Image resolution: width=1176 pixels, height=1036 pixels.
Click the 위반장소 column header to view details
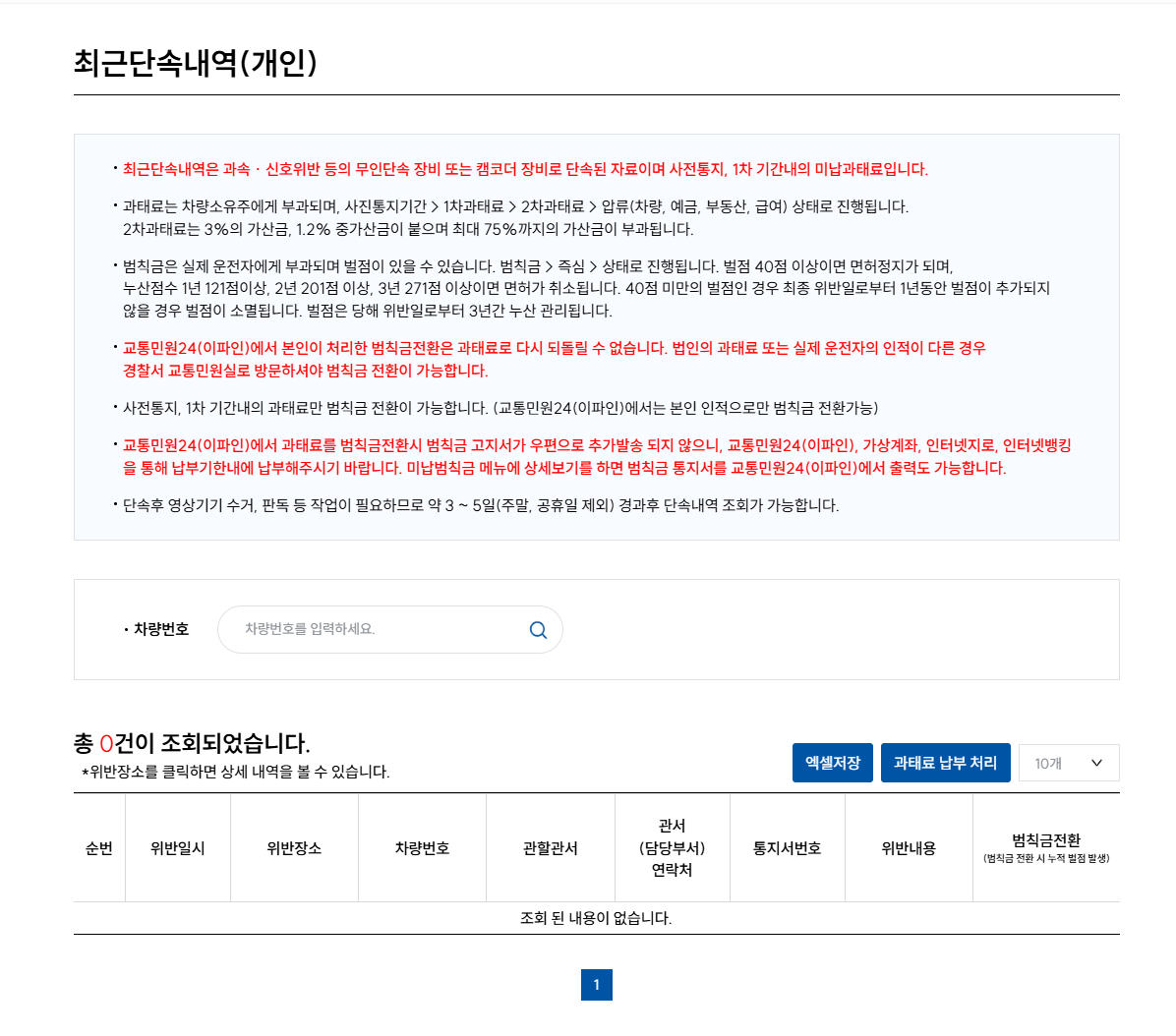click(x=292, y=846)
